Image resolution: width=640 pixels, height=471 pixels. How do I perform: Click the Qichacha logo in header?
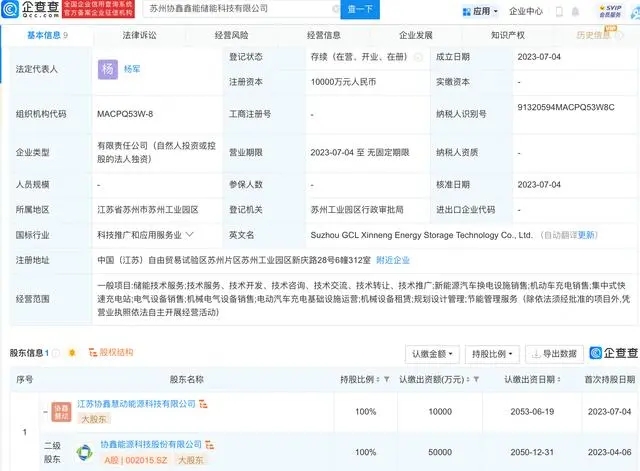[31, 9]
